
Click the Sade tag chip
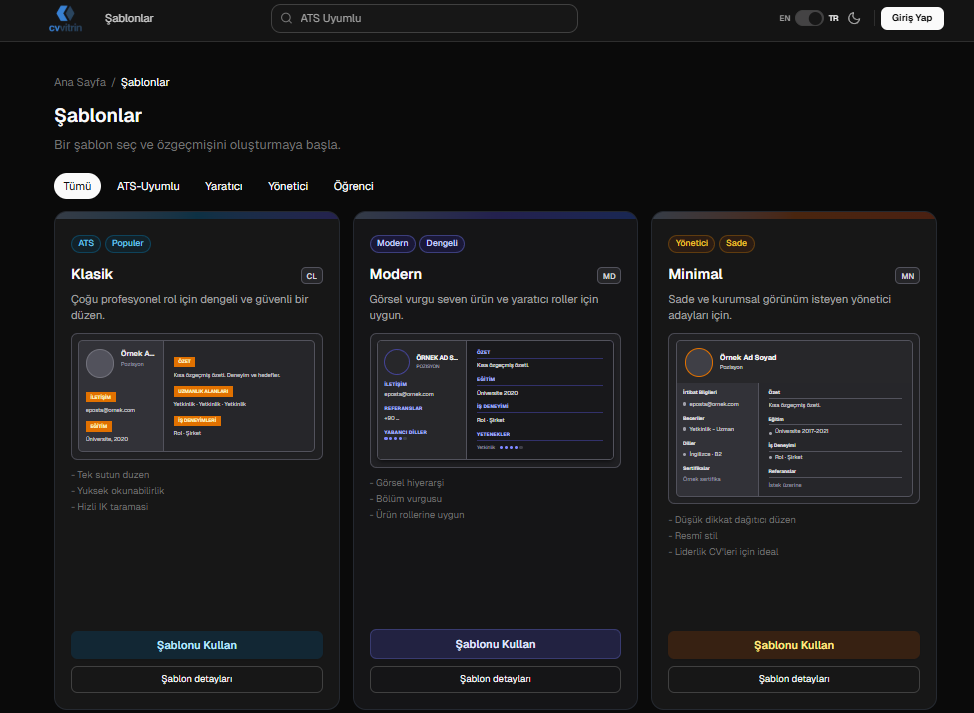pyautogui.click(x=737, y=243)
